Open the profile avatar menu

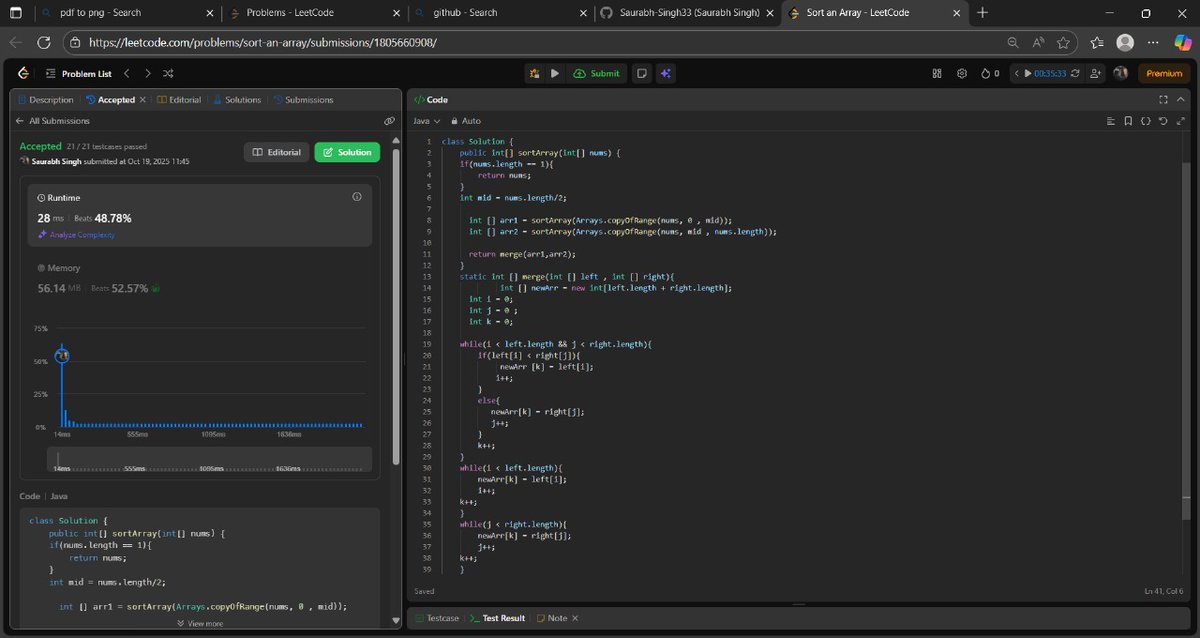click(x=1121, y=73)
